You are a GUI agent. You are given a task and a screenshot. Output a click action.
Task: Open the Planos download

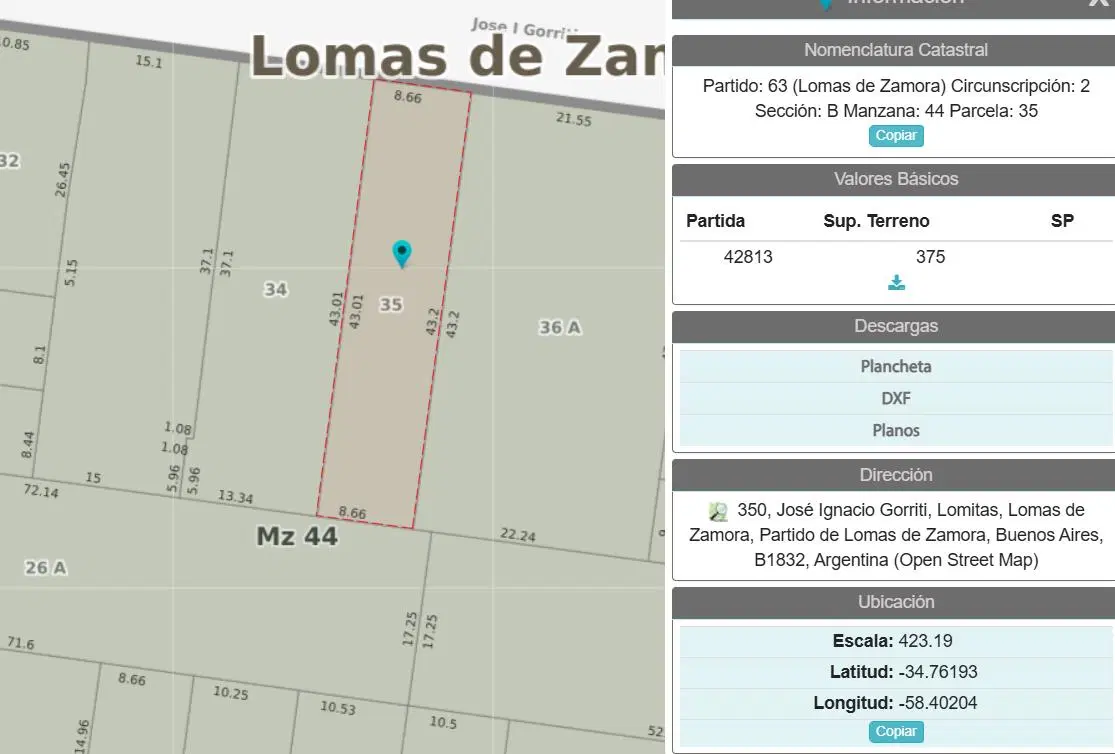point(896,430)
